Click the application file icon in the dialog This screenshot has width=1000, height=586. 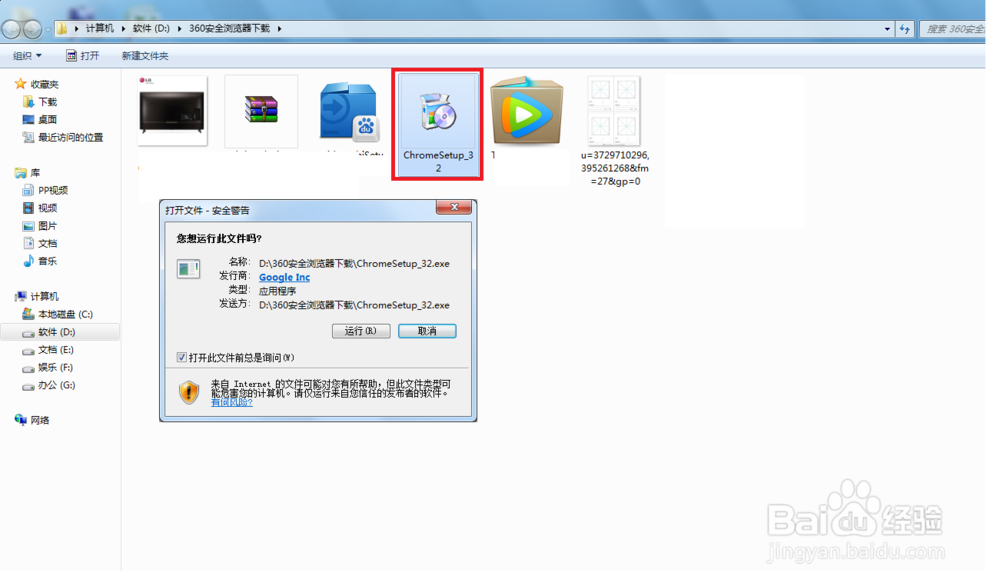coord(188,269)
